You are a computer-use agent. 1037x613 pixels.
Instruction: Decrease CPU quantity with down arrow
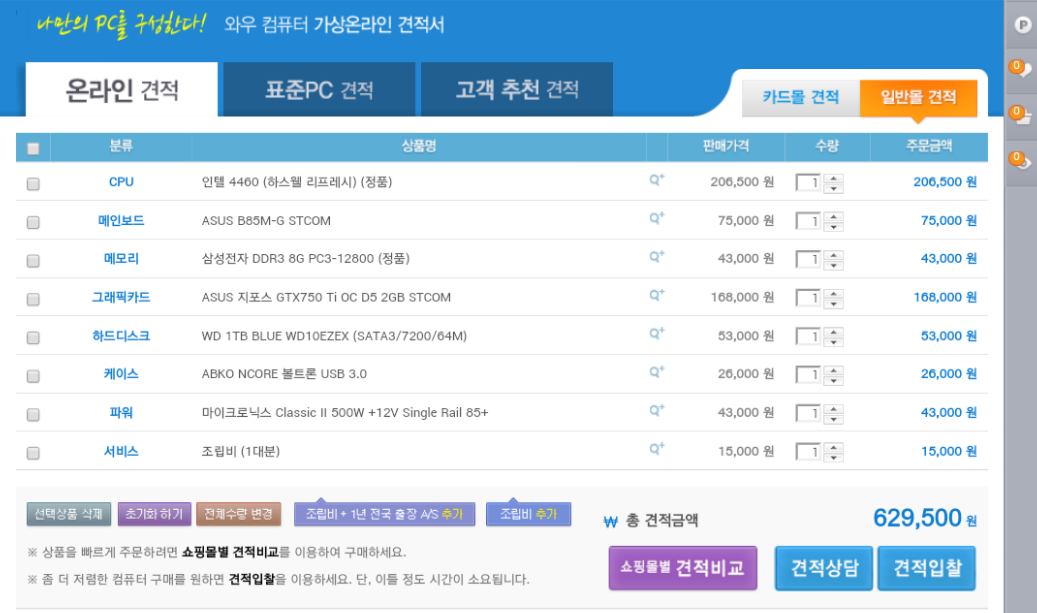coord(833,188)
